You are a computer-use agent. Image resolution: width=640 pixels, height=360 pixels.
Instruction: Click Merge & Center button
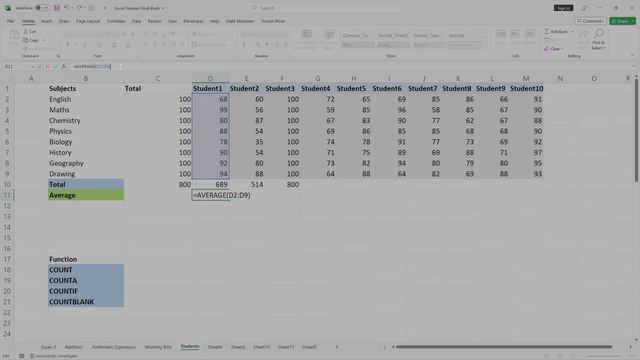coord(209,44)
